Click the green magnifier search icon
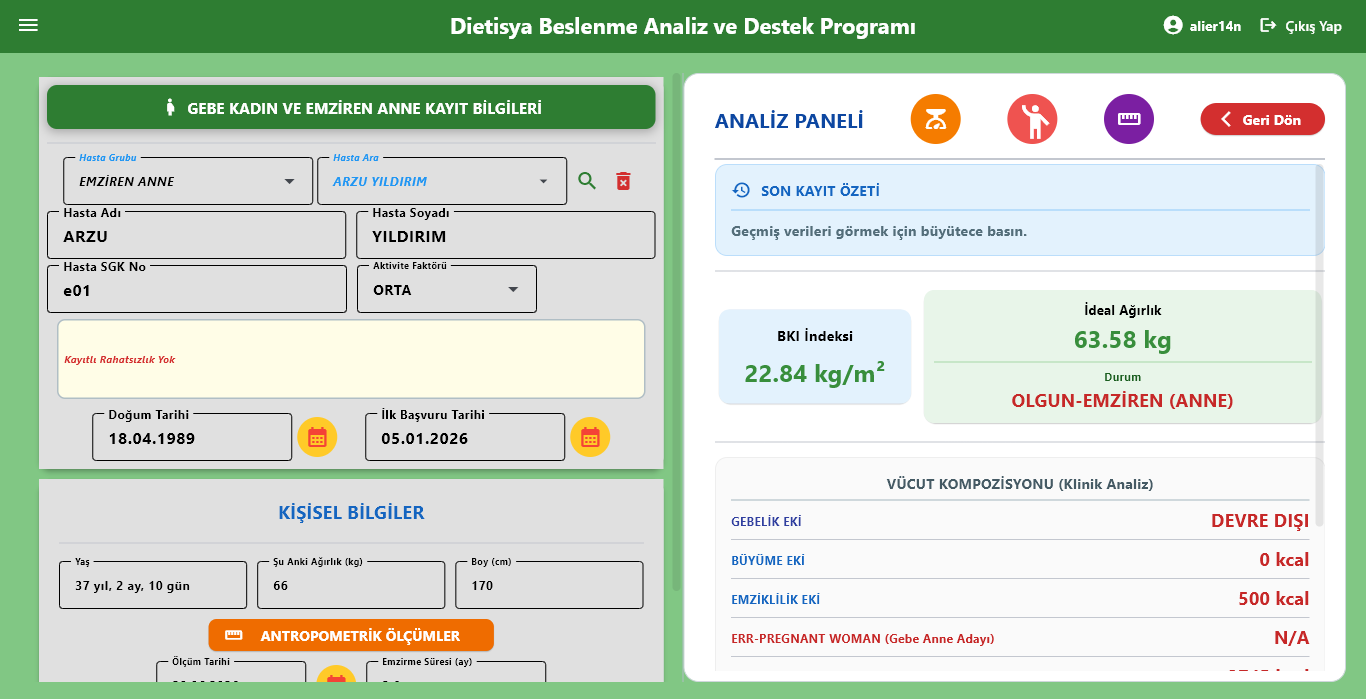 [587, 181]
